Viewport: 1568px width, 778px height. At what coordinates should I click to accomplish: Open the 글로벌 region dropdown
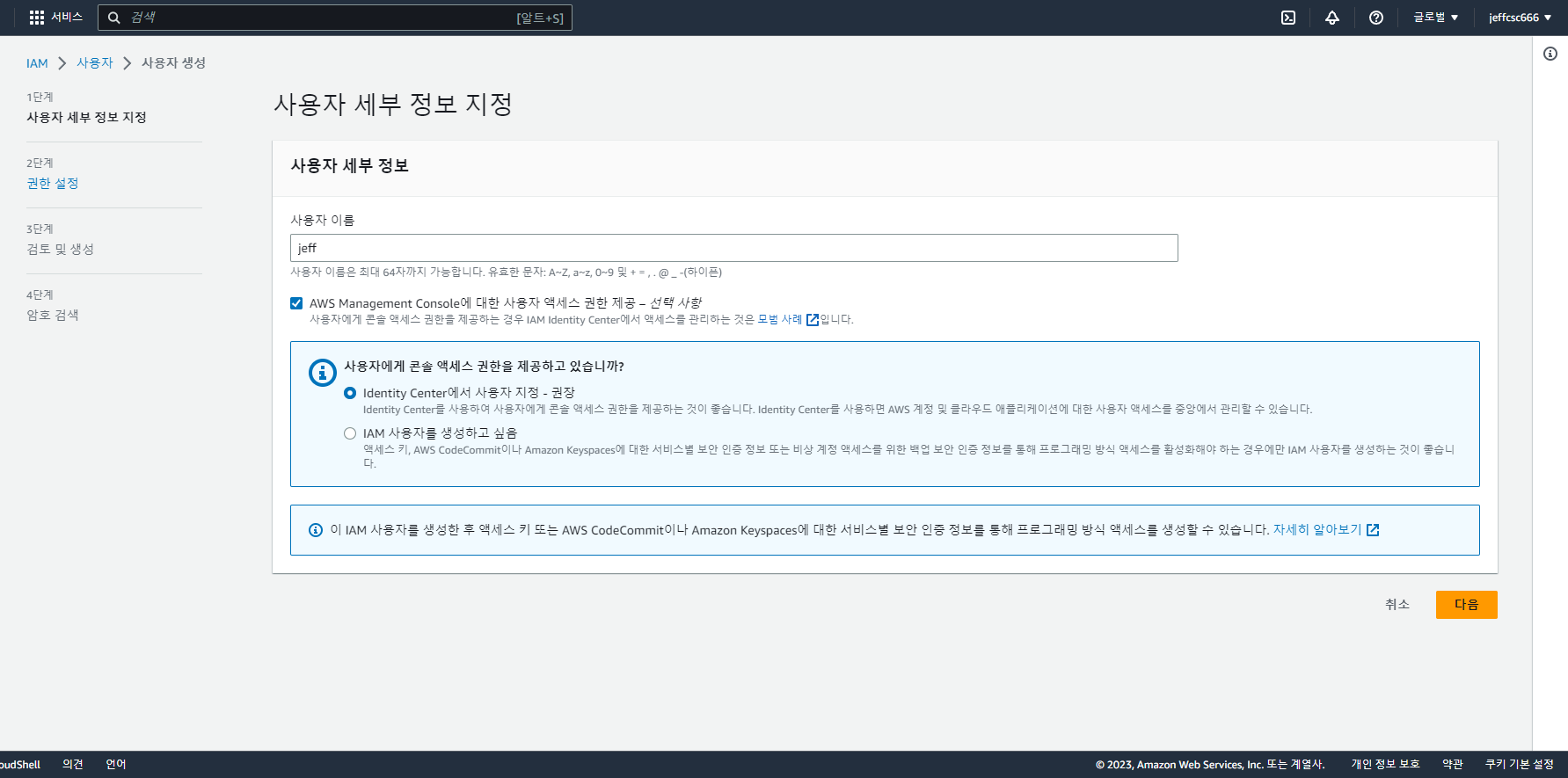click(x=1435, y=18)
